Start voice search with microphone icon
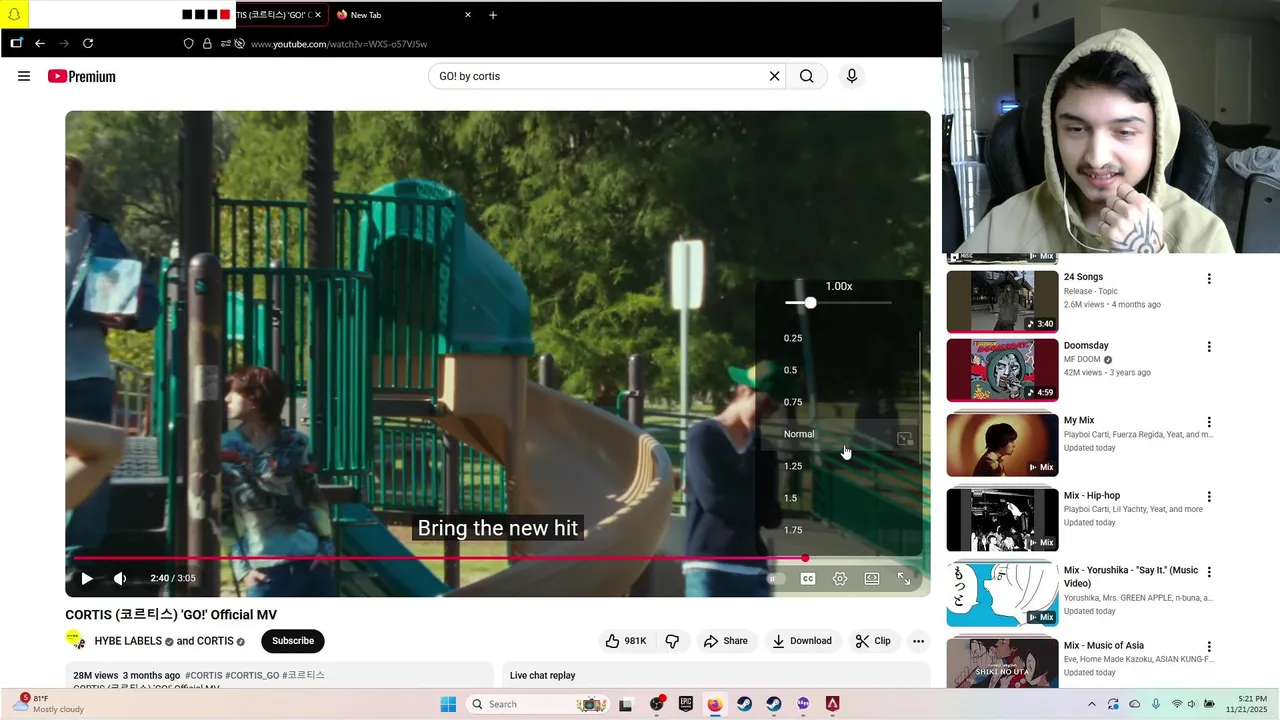 pyautogui.click(x=852, y=76)
